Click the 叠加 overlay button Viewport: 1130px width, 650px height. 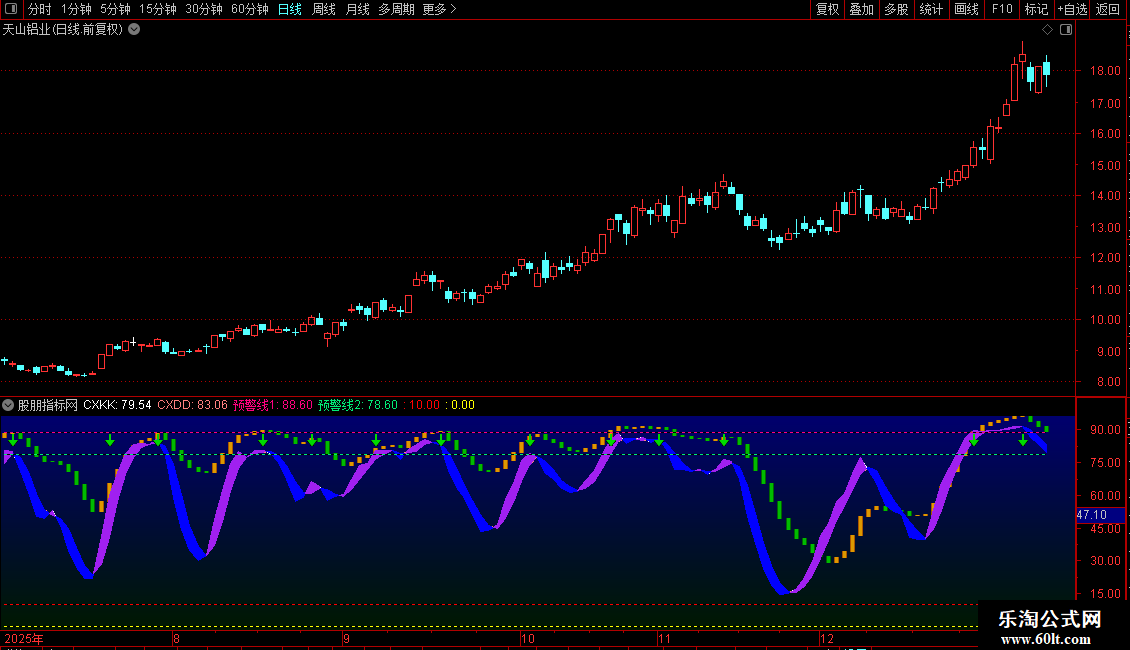tap(861, 9)
